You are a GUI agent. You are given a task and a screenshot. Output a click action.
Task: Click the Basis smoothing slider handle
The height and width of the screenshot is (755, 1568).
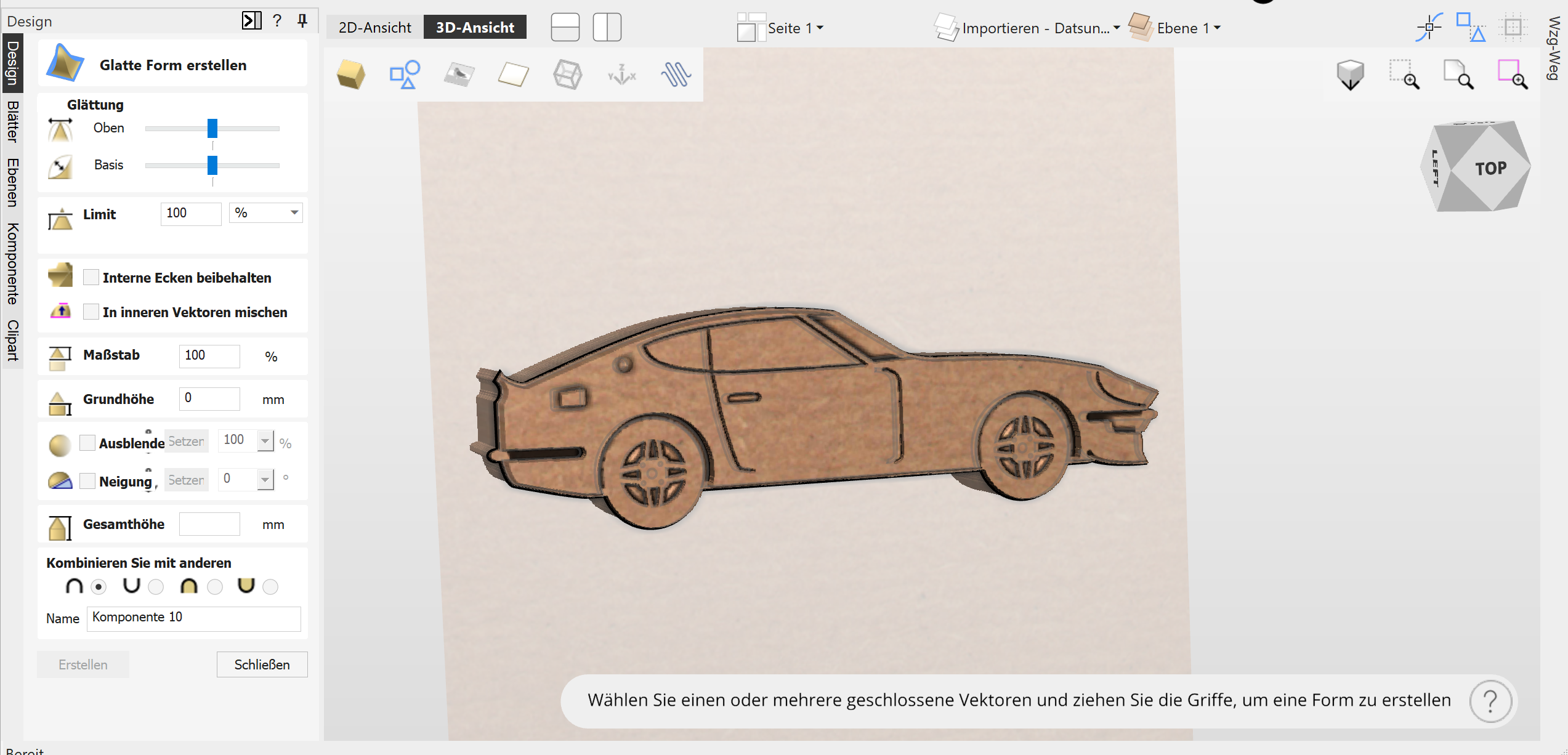click(x=212, y=165)
